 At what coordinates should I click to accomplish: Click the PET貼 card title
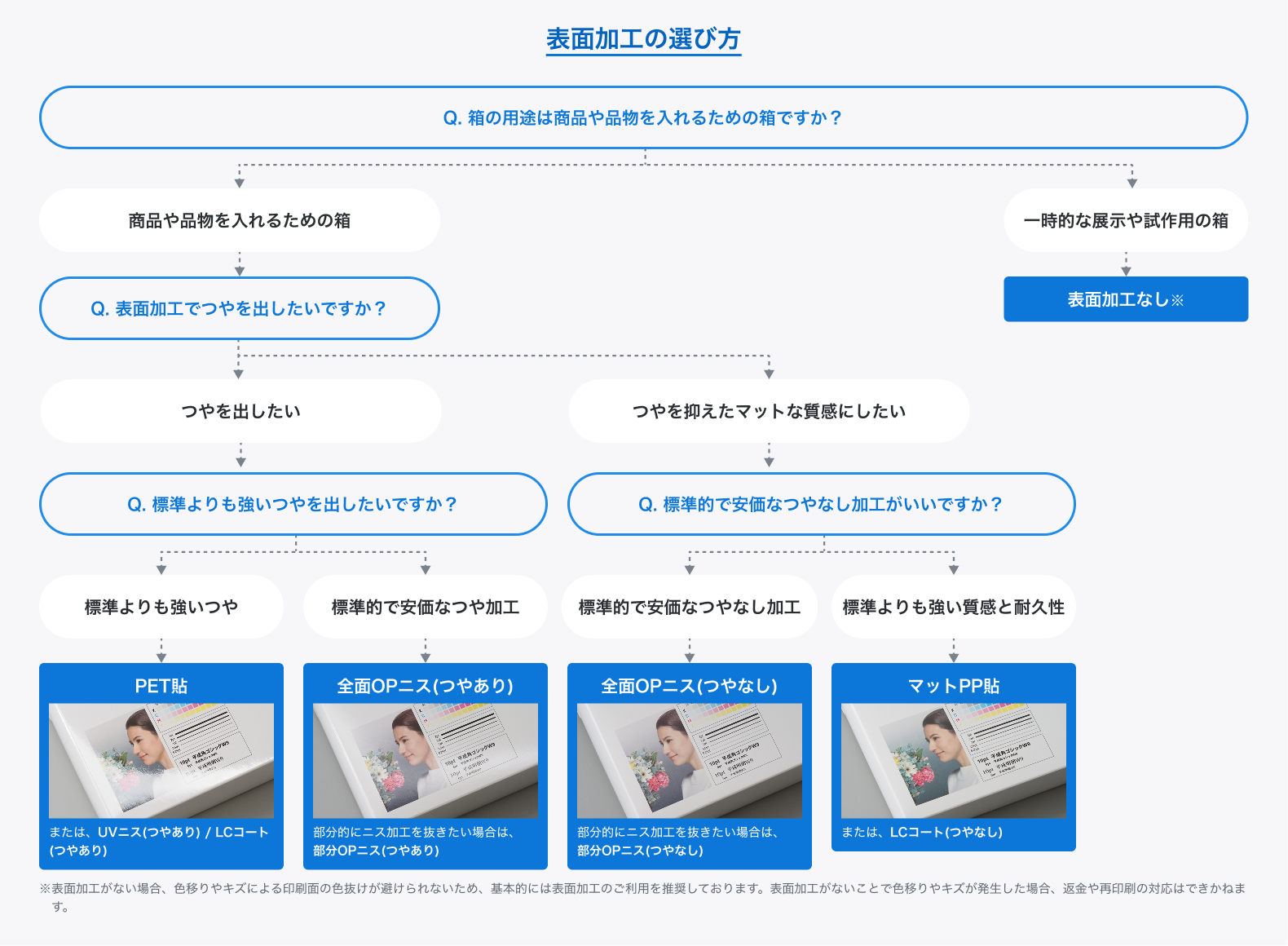click(x=161, y=686)
